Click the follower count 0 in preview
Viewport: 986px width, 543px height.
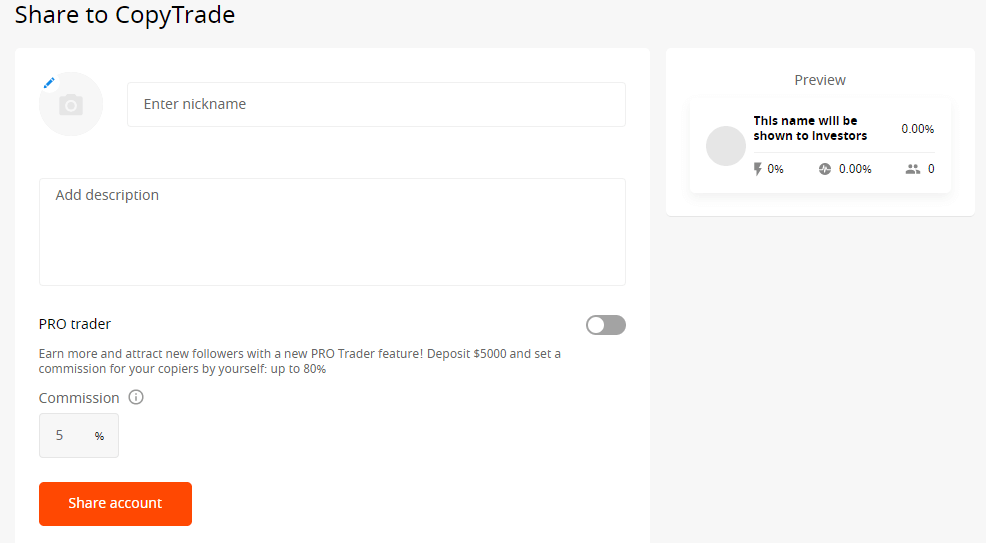(x=931, y=169)
